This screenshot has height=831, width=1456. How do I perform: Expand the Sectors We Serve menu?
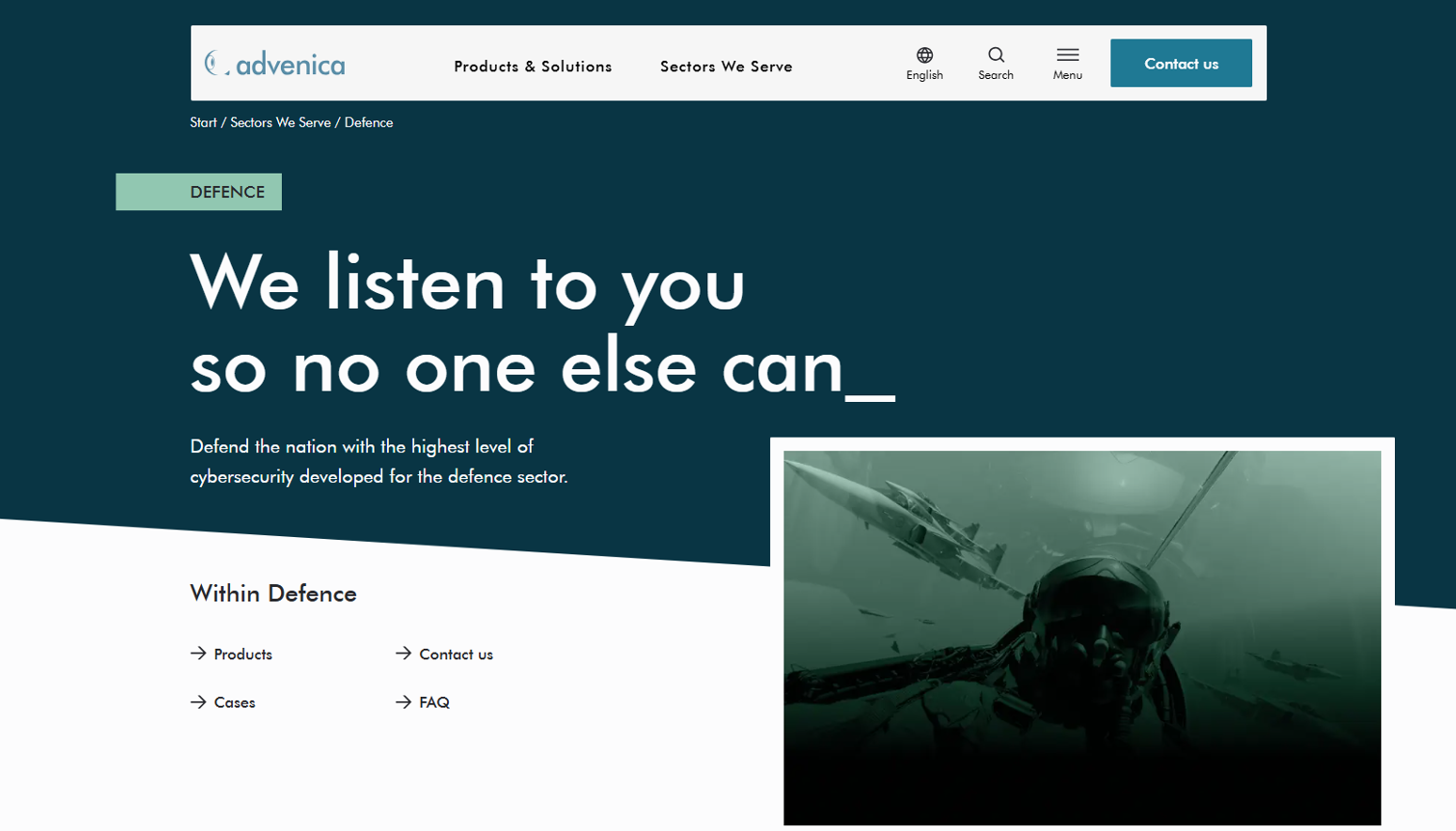pos(726,67)
